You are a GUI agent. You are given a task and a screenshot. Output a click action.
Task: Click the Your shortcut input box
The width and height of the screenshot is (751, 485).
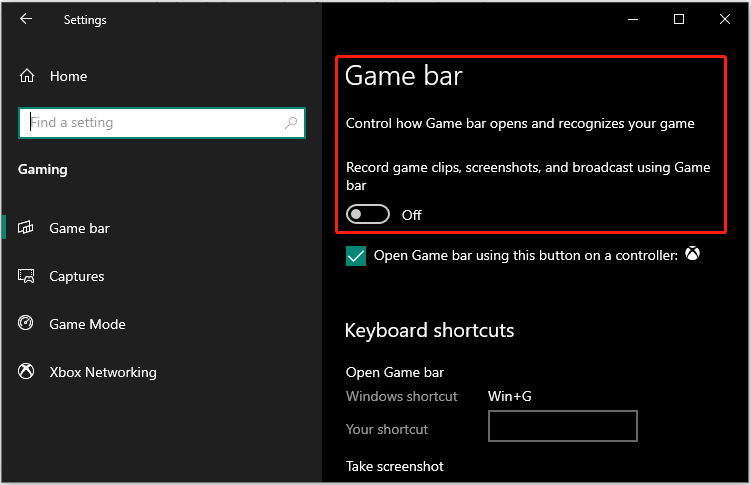pyautogui.click(x=563, y=426)
